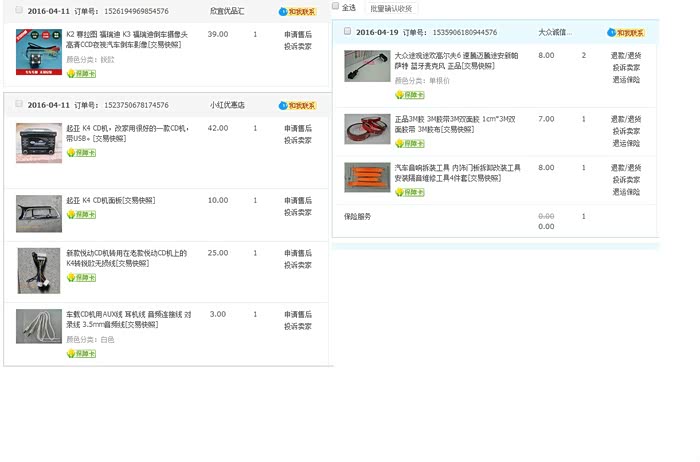The width and height of the screenshot is (700, 462).
Task: Open the orange removal tools product thumbnail
Action: (x=367, y=177)
